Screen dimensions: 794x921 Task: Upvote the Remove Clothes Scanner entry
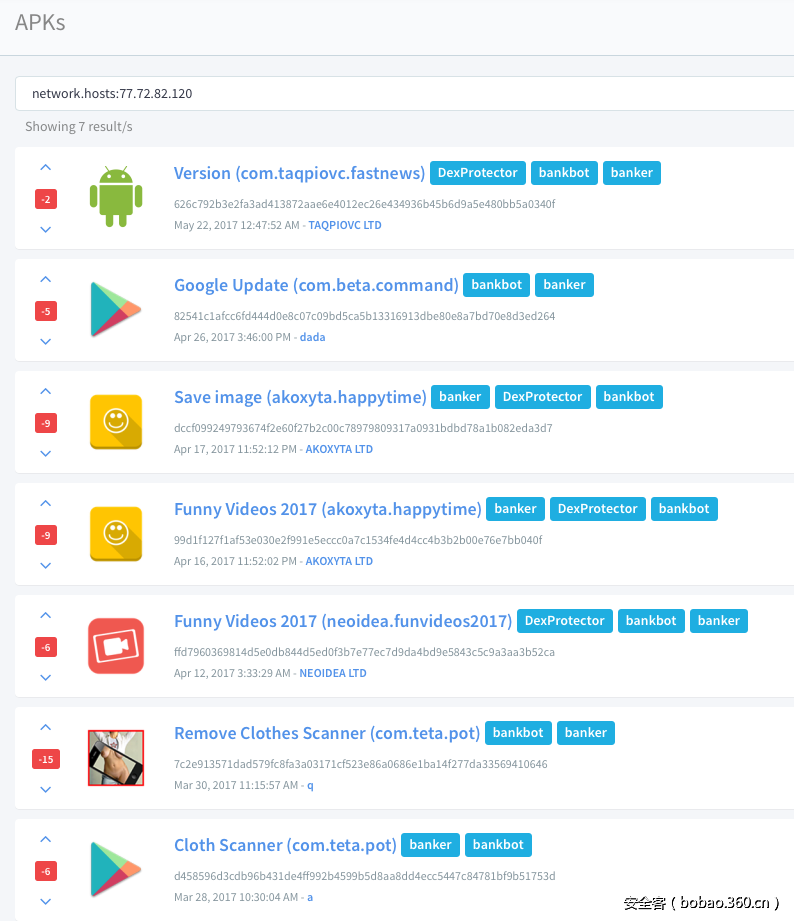(x=45, y=728)
